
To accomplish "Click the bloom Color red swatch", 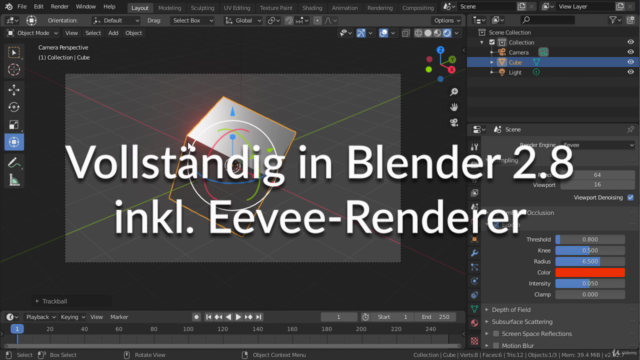I will point(590,272).
